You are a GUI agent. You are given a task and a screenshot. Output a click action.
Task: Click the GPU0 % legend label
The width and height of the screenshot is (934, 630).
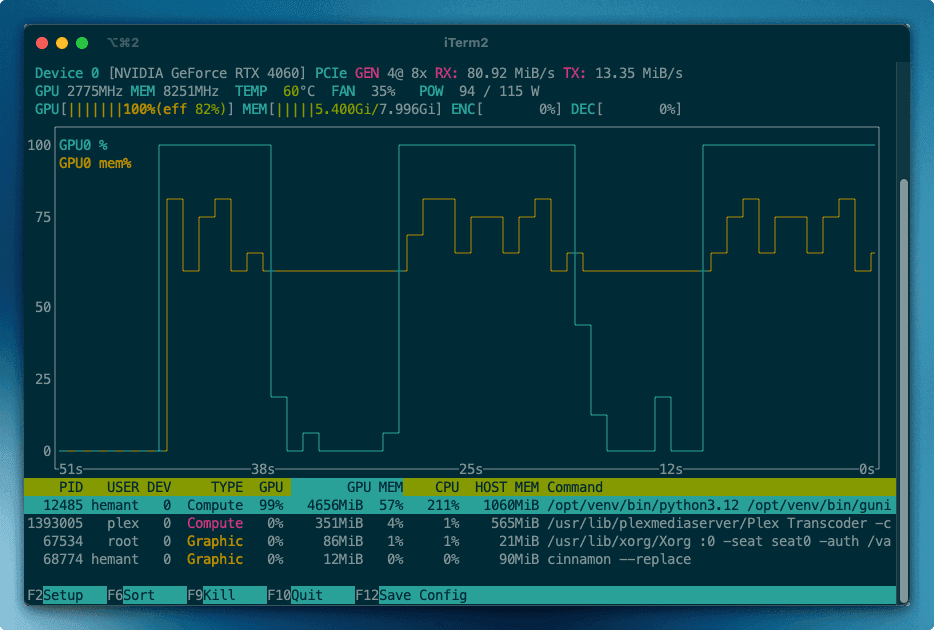(83, 145)
